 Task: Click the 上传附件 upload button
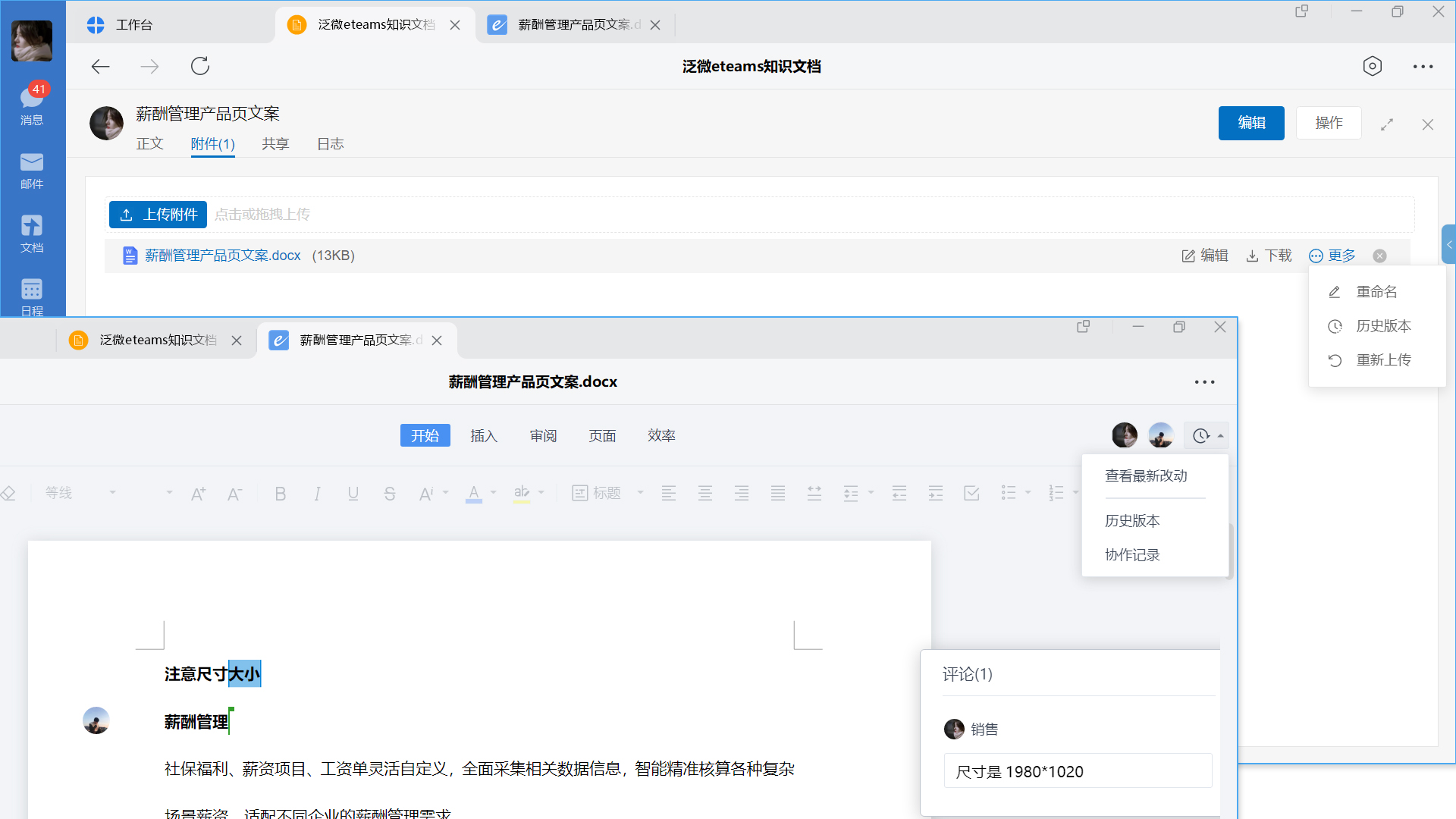click(x=157, y=214)
